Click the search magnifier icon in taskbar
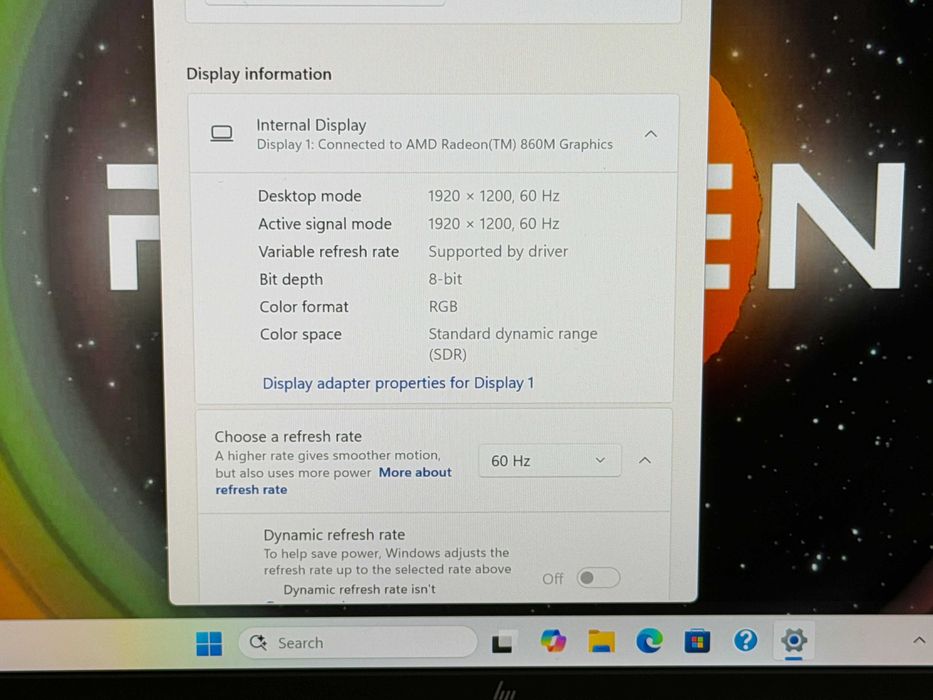This screenshot has width=933, height=700. click(x=258, y=643)
